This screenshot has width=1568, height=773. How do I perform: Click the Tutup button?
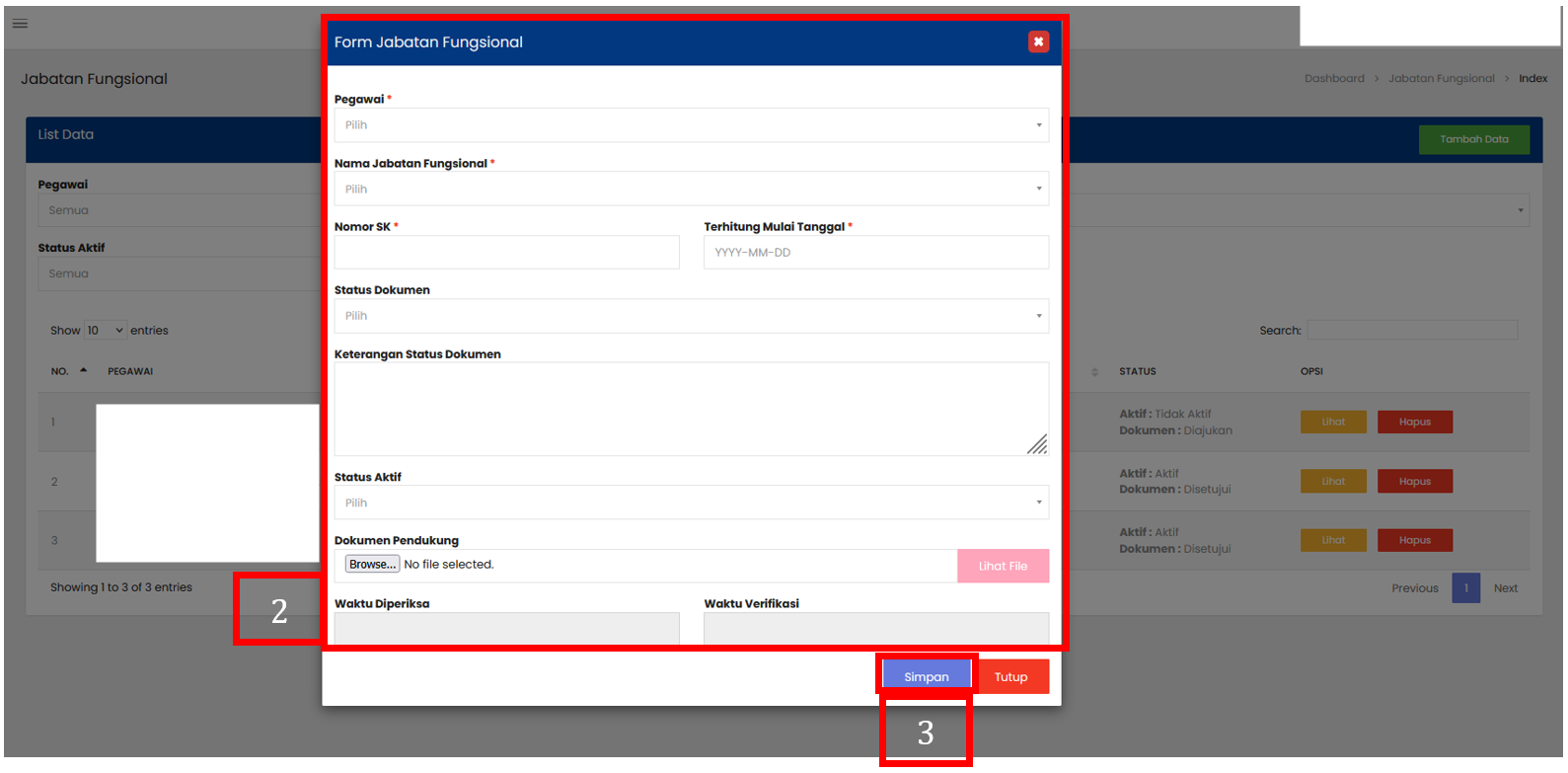(1010, 676)
